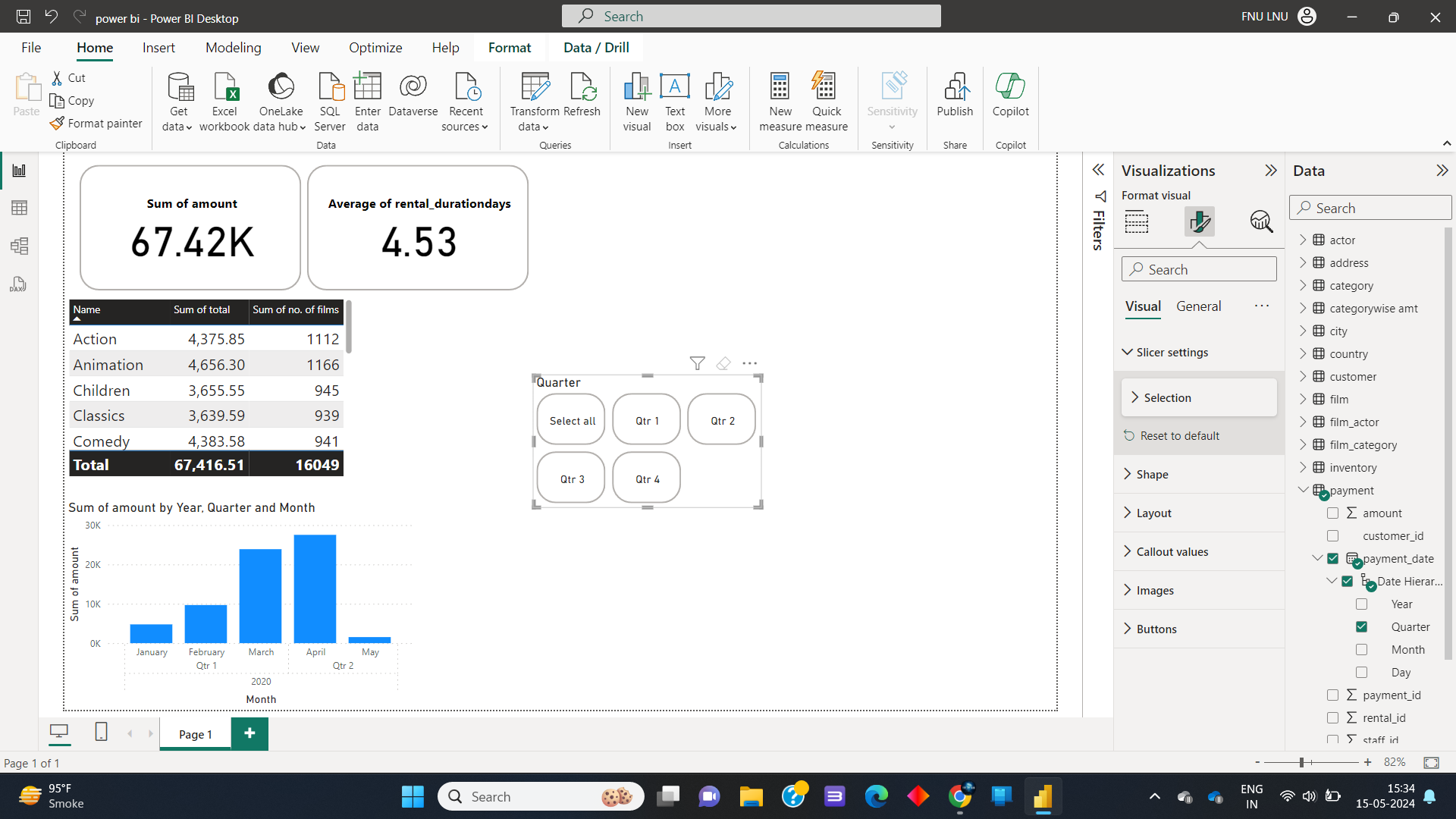Open slicer More options ellipsis
1456x819 pixels.
[x=750, y=363]
